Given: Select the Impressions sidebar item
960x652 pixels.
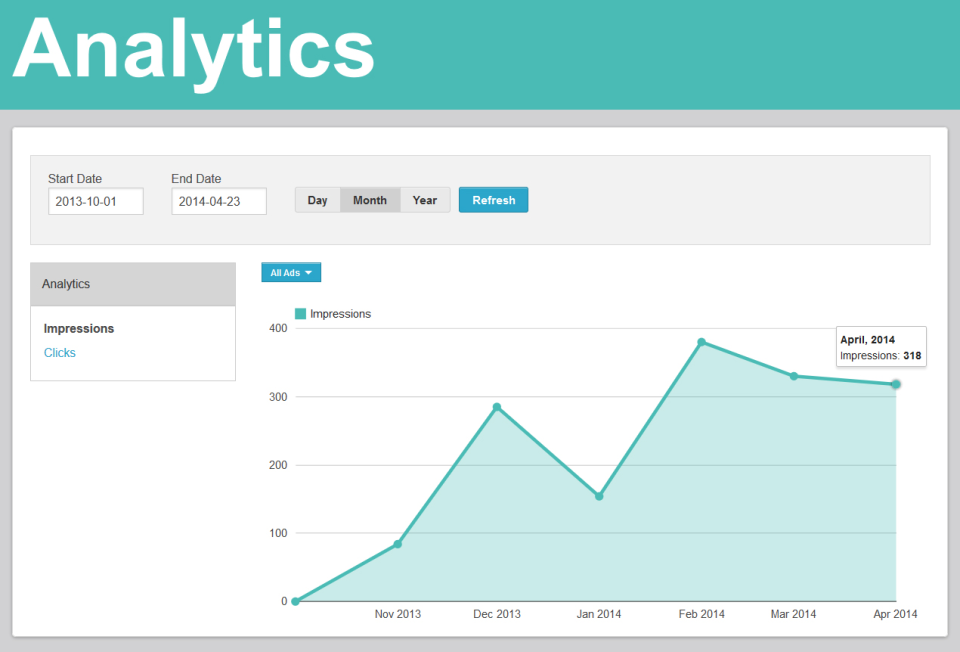Looking at the screenshot, I should [78, 328].
